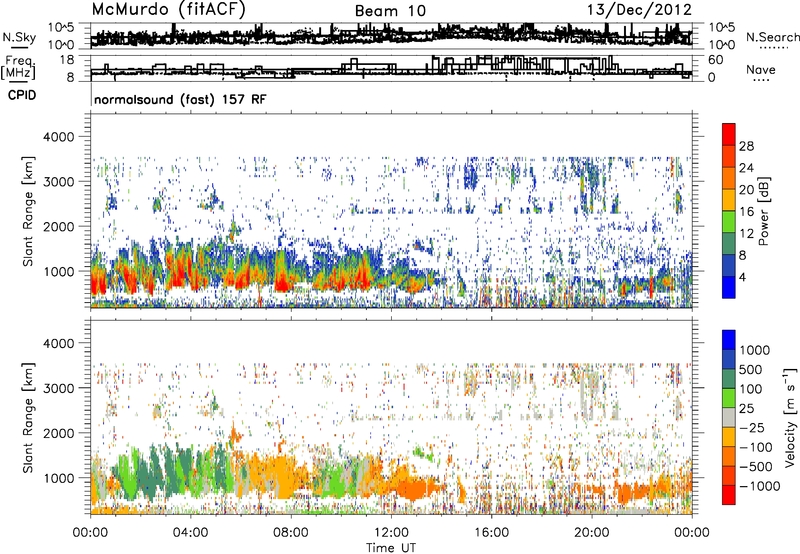Click the '24' power colorbar label
This screenshot has height=554, width=800.
(746, 168)
